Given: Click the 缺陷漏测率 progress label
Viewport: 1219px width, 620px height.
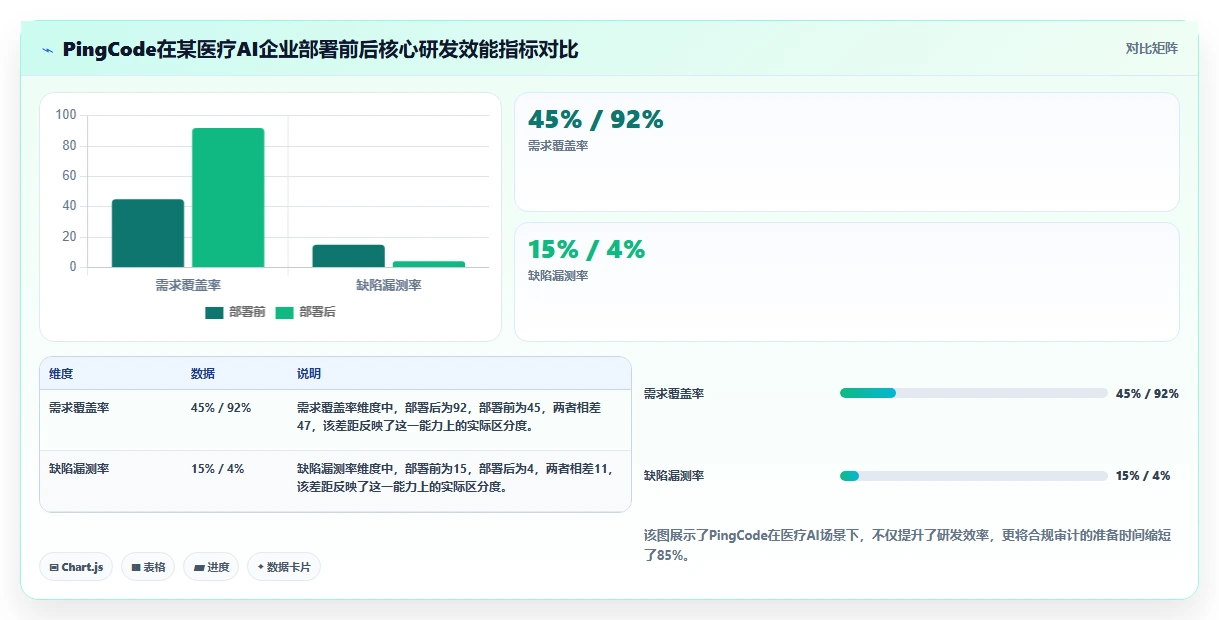Looking at the screenshot, I should (674, 476).
